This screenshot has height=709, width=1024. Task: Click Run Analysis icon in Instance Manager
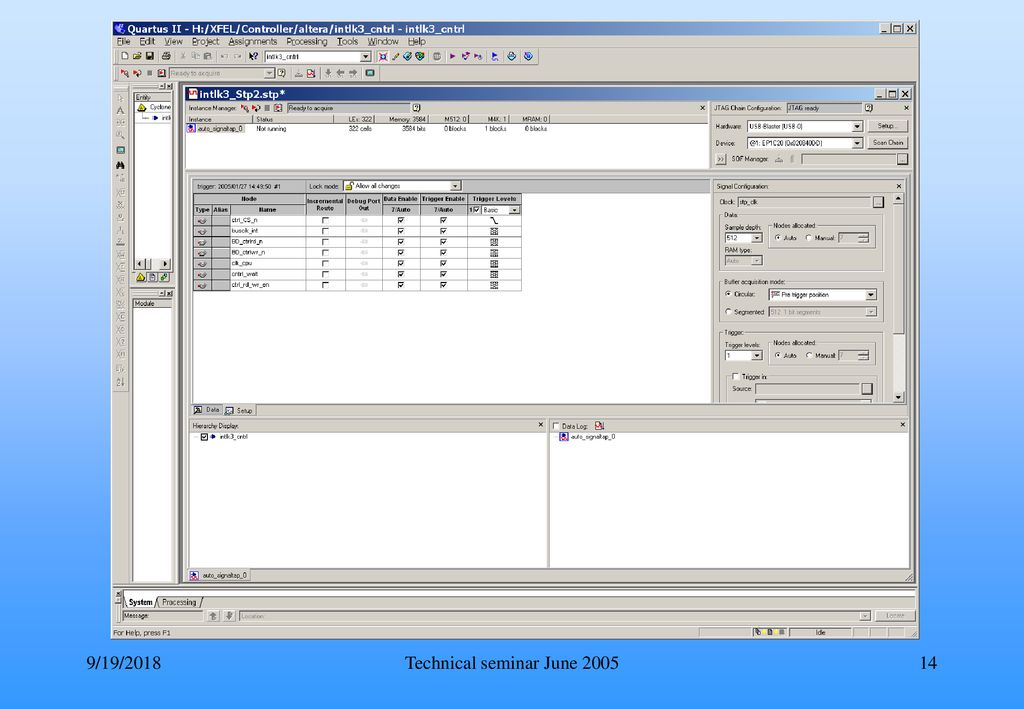(x=244, y=108)
